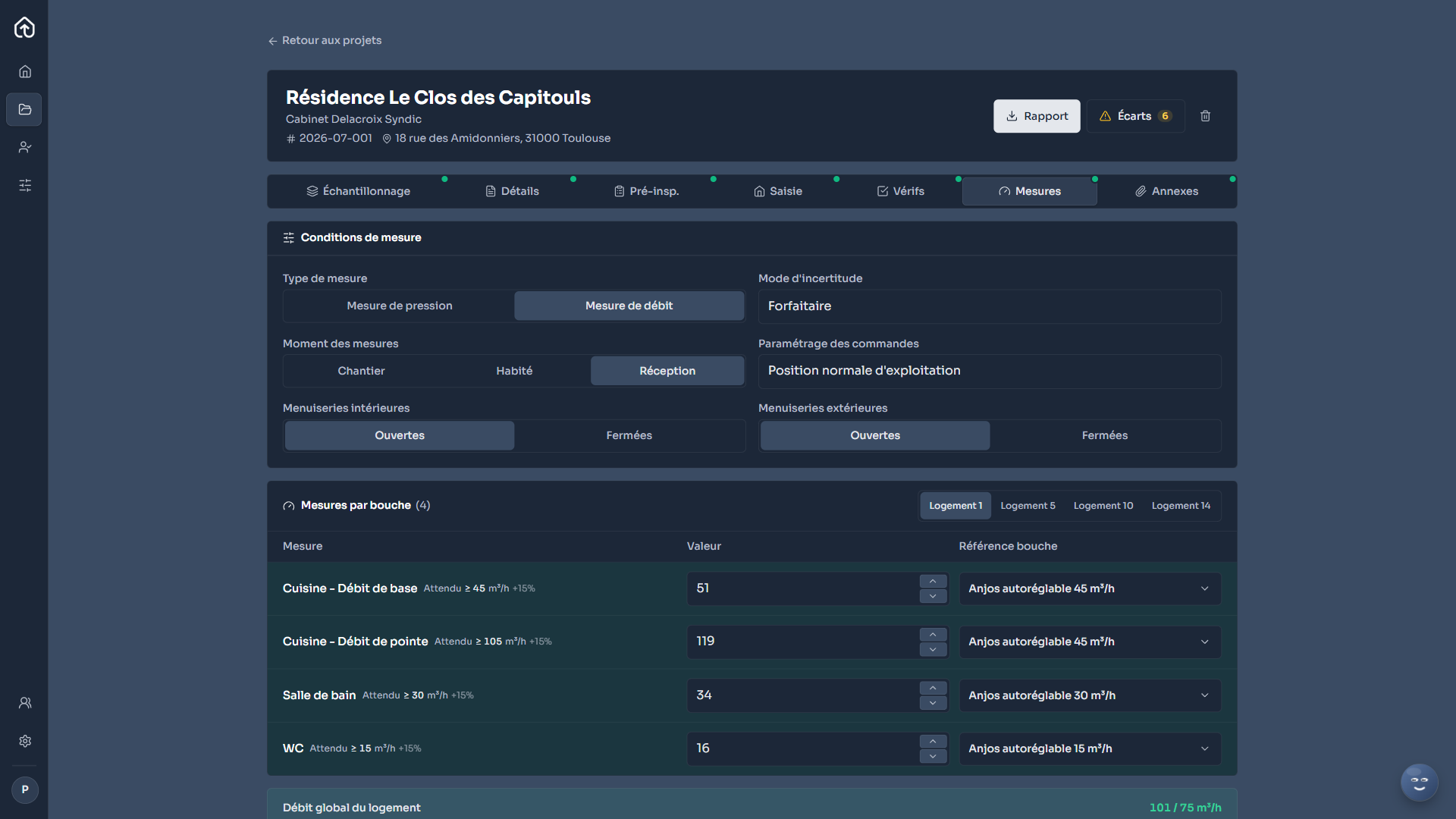Switch to Échantillonnage tab
The image size is (1456, 819).
(x=358, y=191)
